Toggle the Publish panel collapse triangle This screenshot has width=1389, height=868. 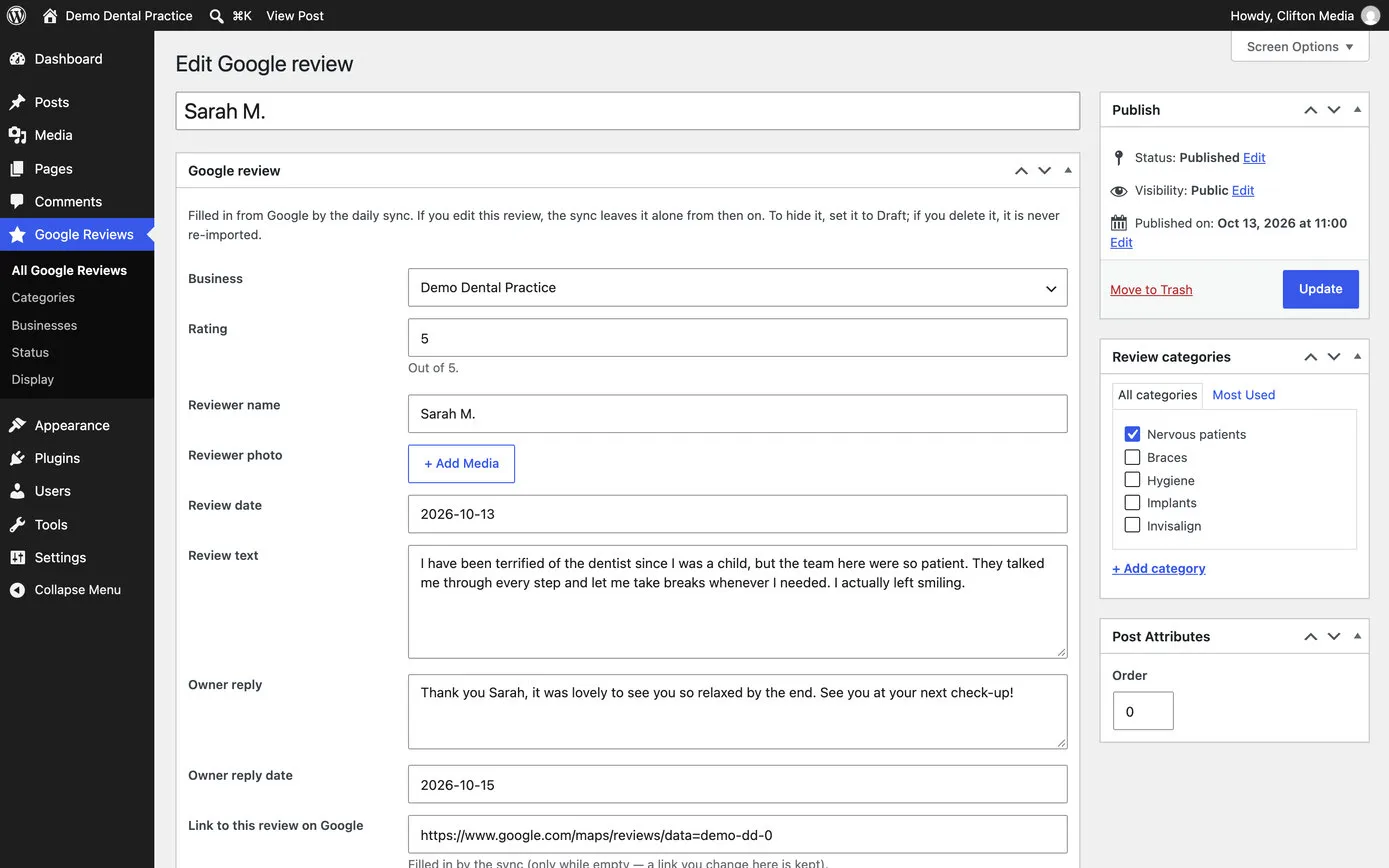click(1357, 109)
